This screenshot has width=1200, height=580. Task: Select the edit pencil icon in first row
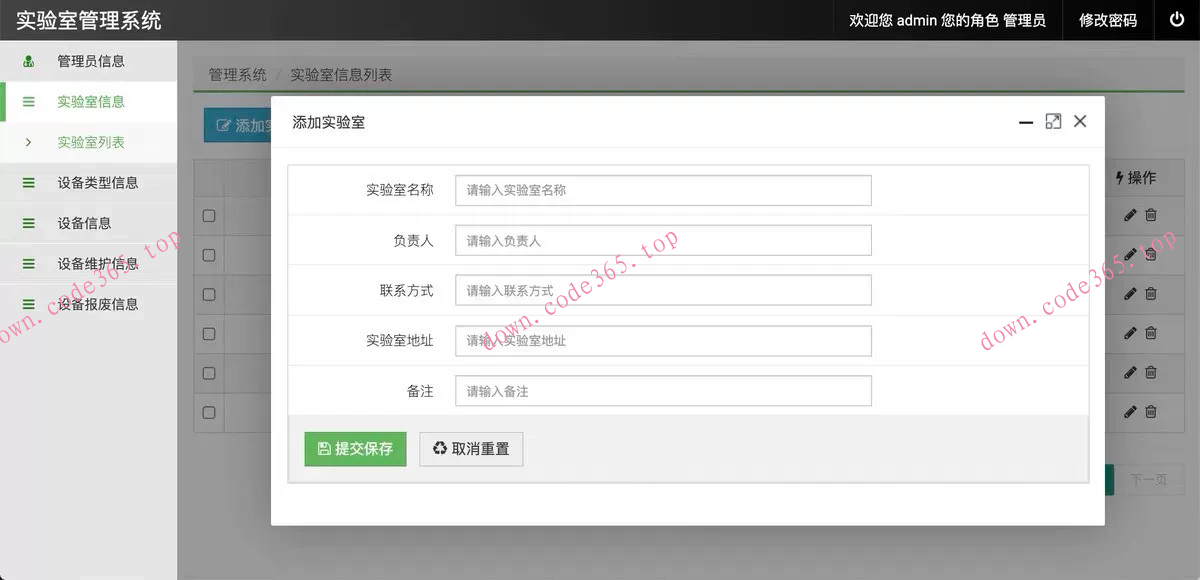pyautogui.click(x=1129, y=215)
